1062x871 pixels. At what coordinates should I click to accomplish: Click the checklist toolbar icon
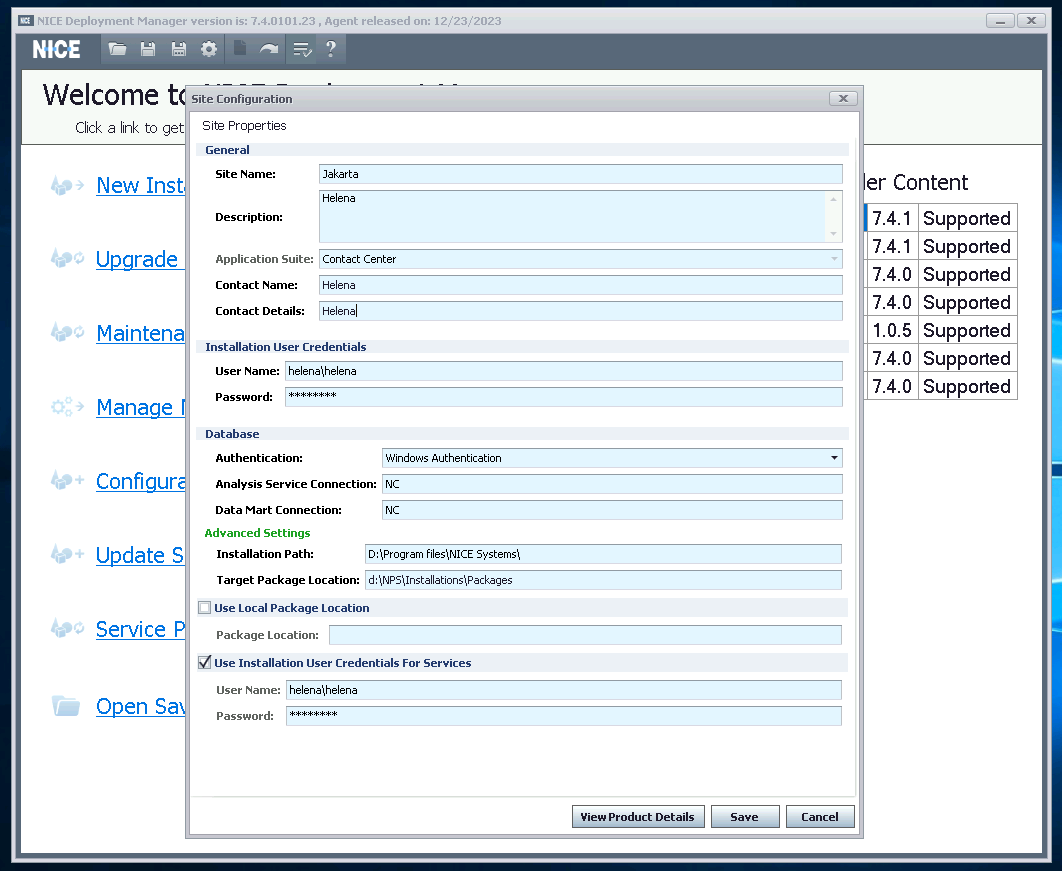[x=301, y=49]
